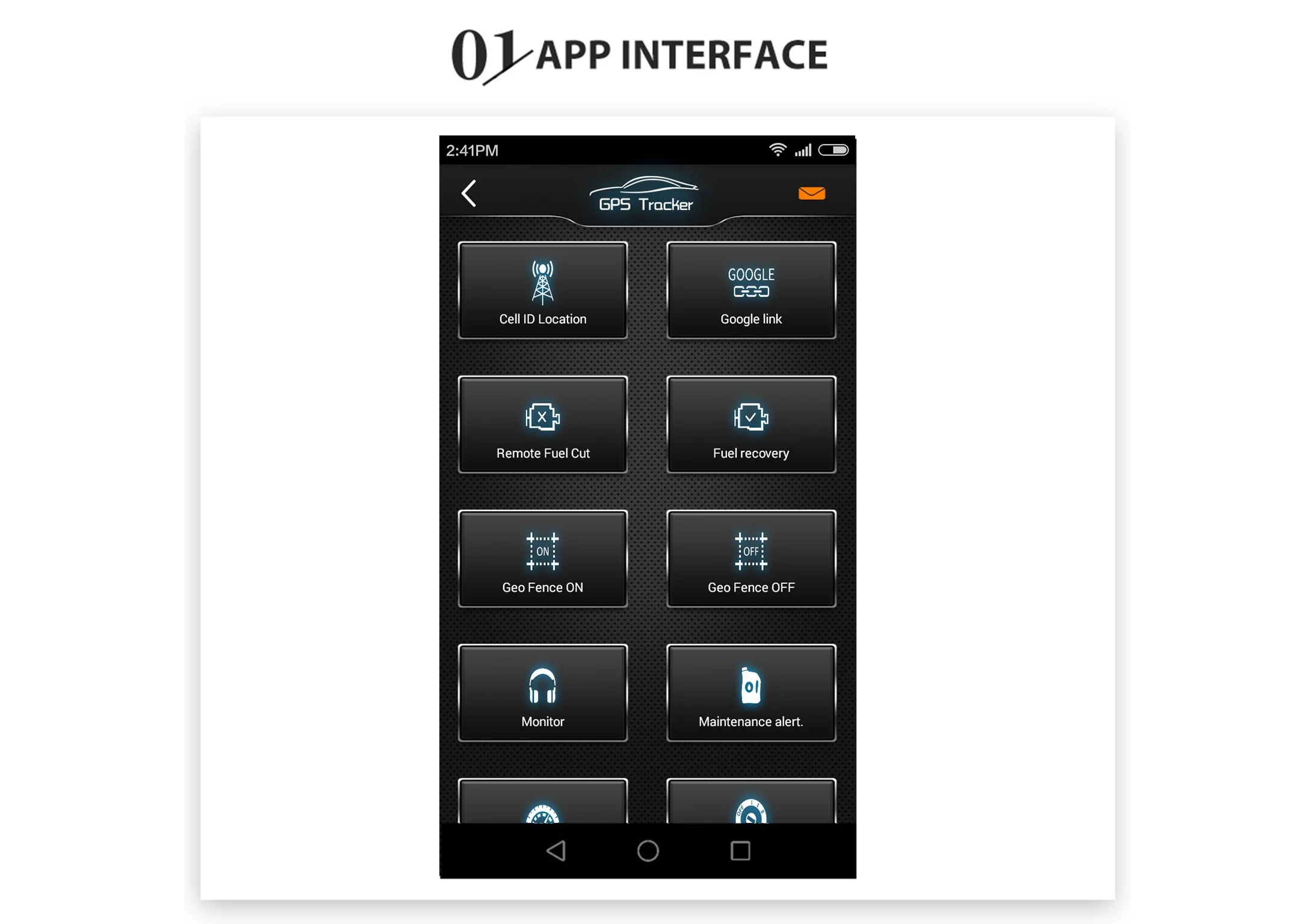Enable Geo Fence ON
Viewport: 1315px width, 924px height.
pos(542,559)
